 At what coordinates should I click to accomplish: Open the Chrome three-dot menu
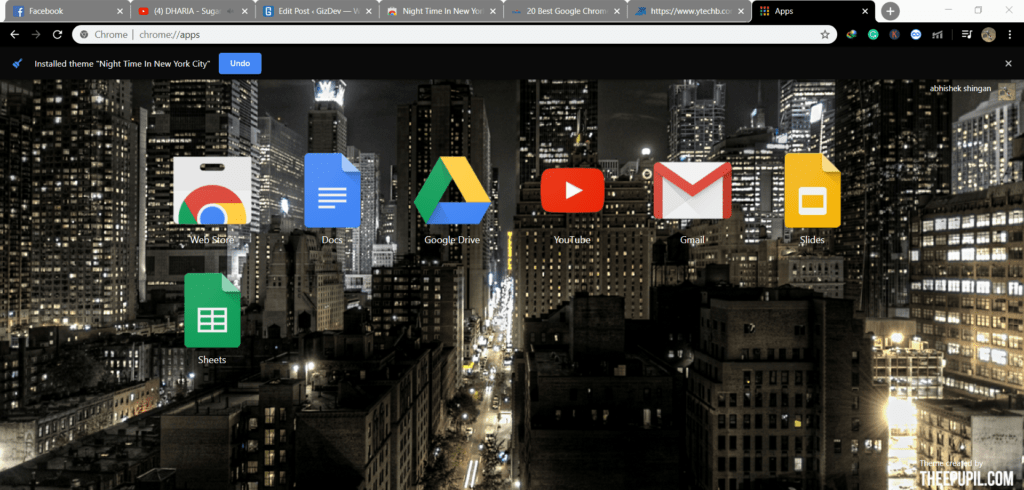pyautogui.click(x=1009, y=35)
